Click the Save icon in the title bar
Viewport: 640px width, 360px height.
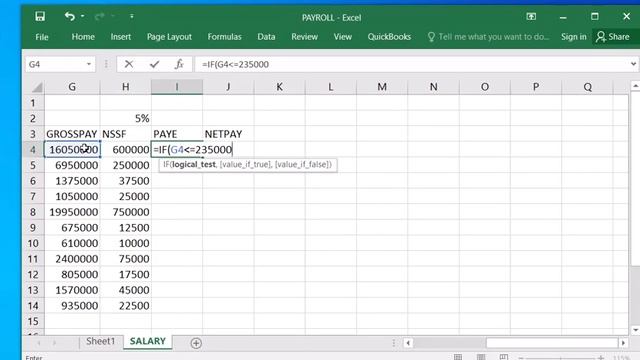(40, 16)
